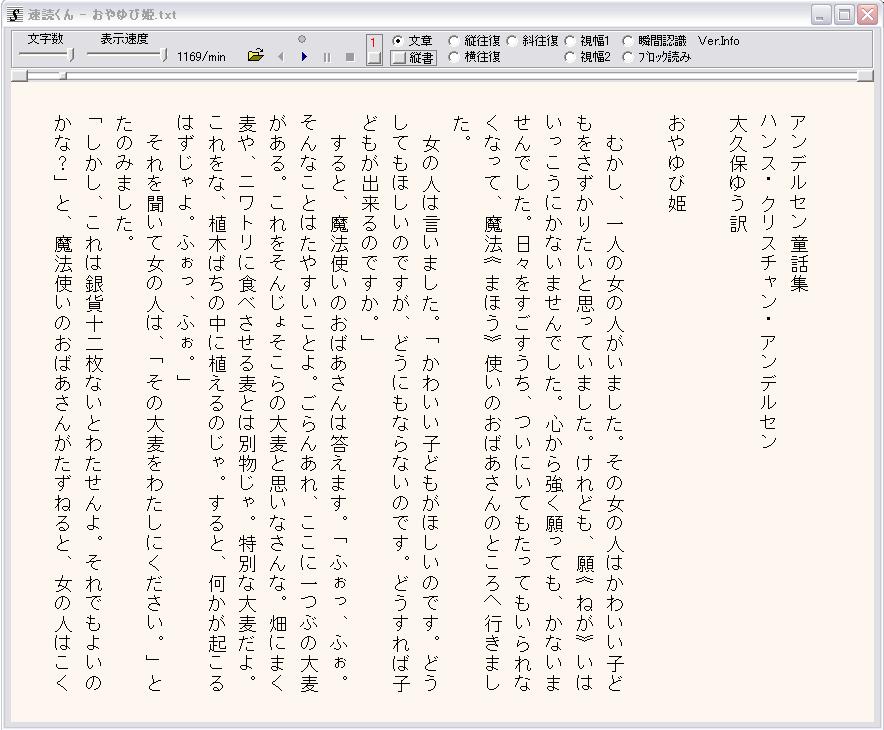
Task: Click the 文字数 slider thumb
Action: [72, 55]
